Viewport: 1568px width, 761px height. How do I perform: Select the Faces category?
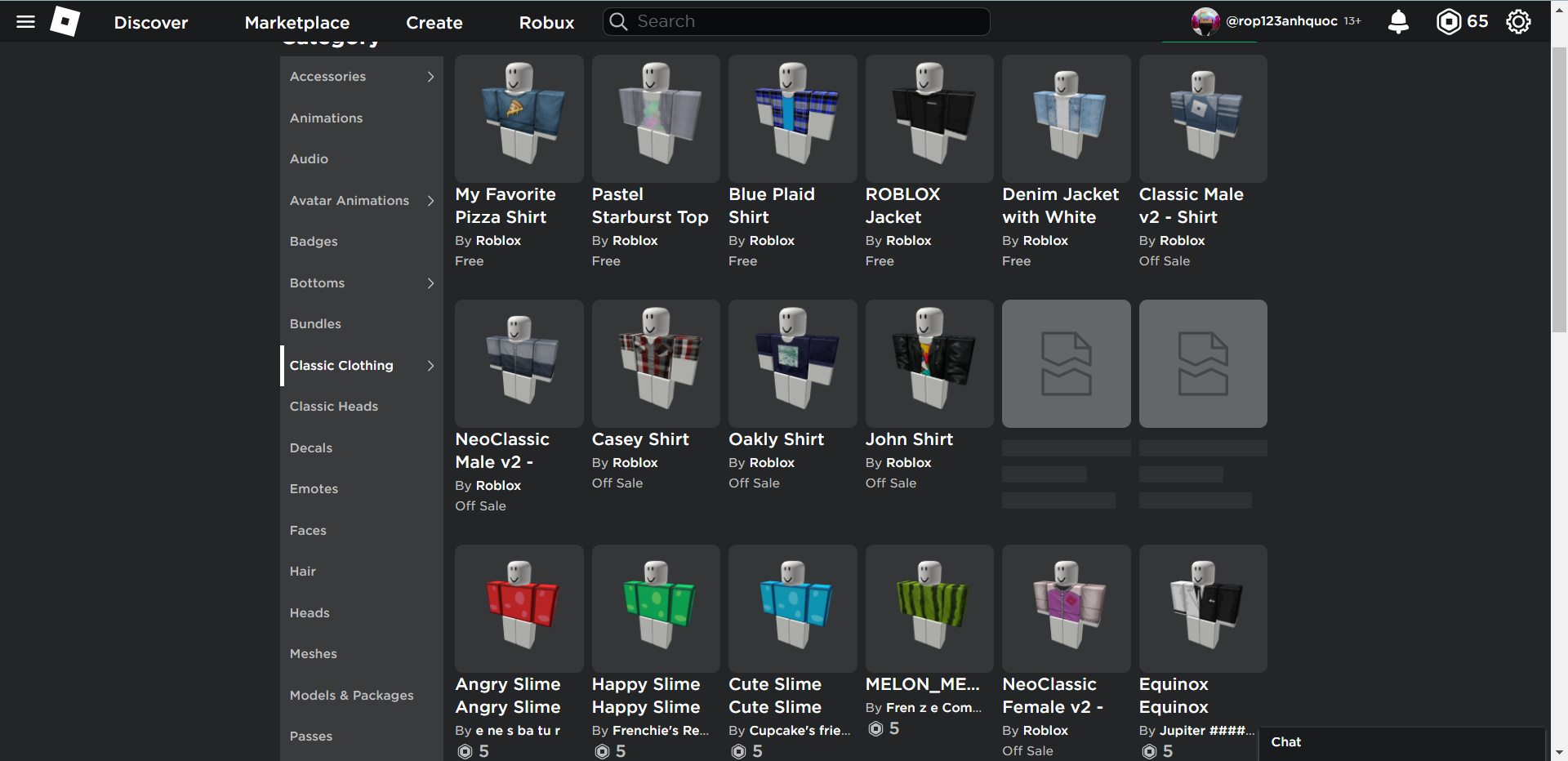pyautogui.click(x=308, y=531)
